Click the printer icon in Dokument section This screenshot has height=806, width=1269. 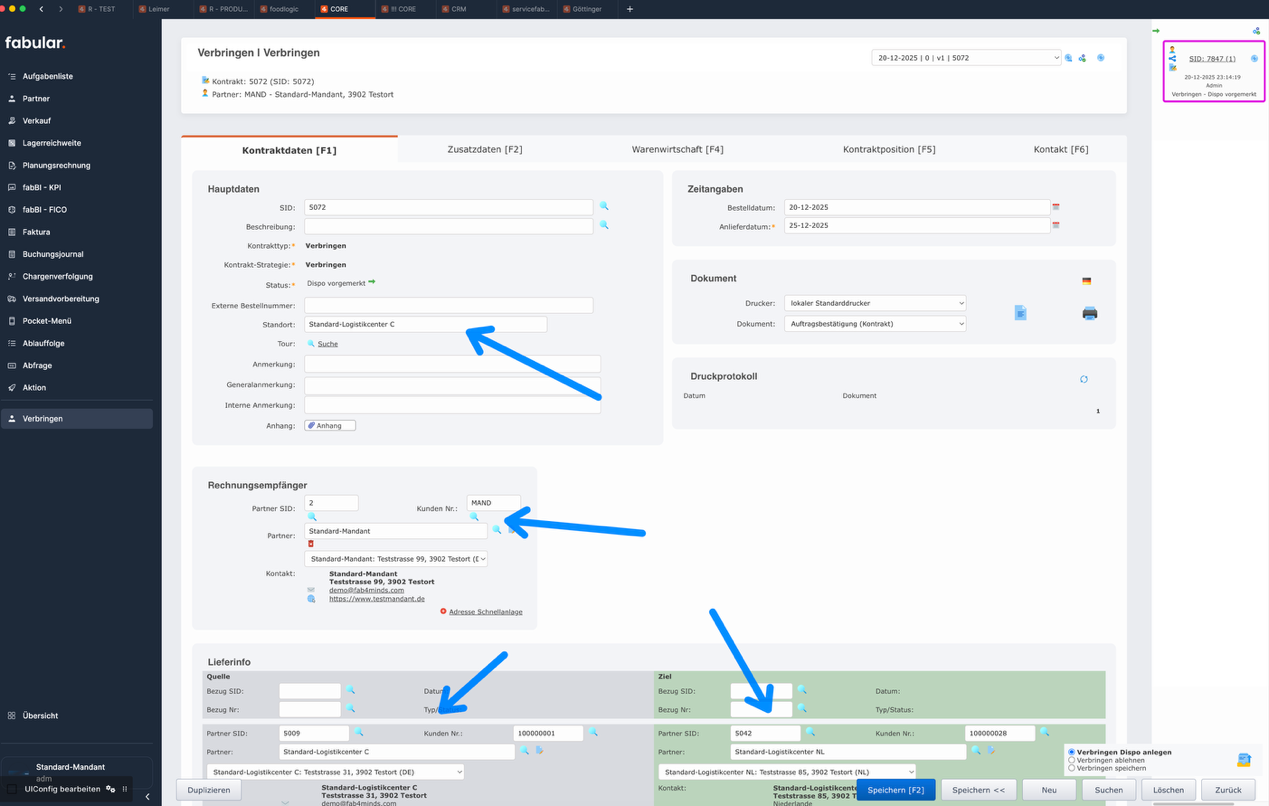click(1089, 313)
